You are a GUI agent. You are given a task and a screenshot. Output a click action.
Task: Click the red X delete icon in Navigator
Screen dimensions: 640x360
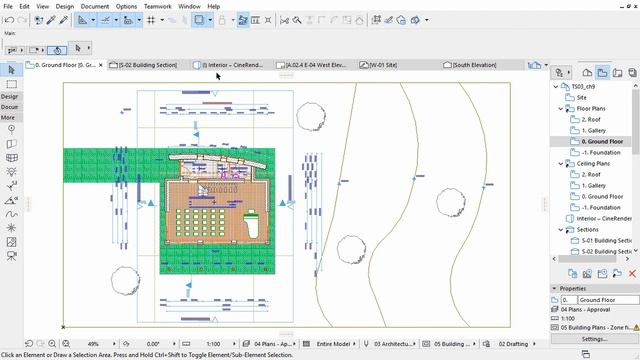coord(632,273)
